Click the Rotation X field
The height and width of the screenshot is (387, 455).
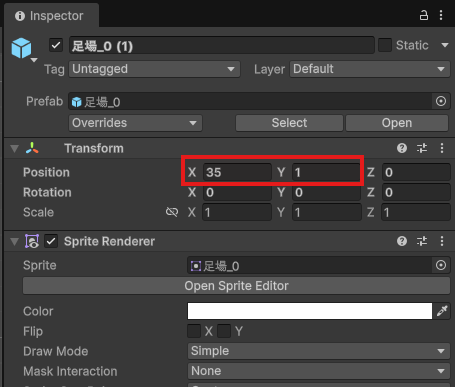tap(237, 192)
